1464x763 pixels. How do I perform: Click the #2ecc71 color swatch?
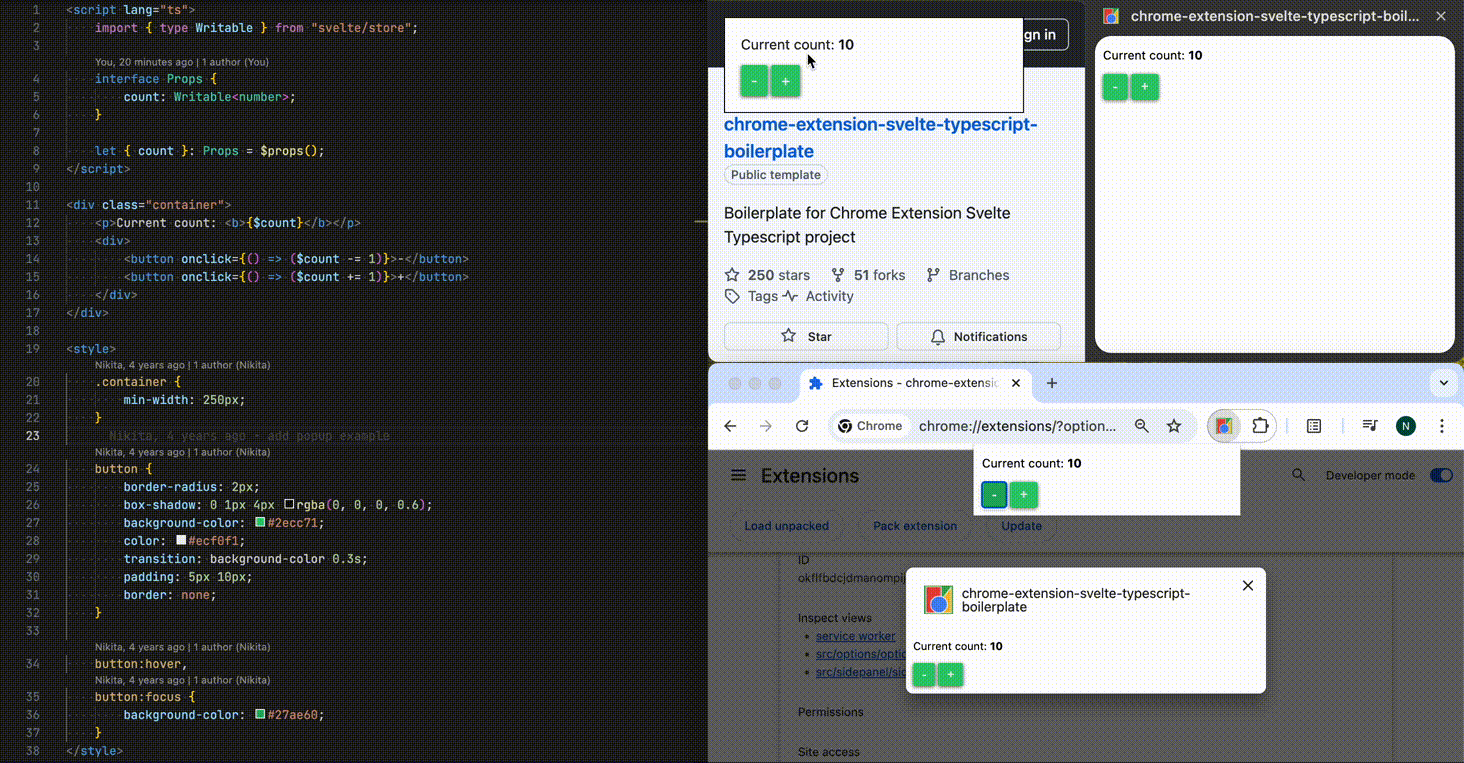tap(260, 523)
